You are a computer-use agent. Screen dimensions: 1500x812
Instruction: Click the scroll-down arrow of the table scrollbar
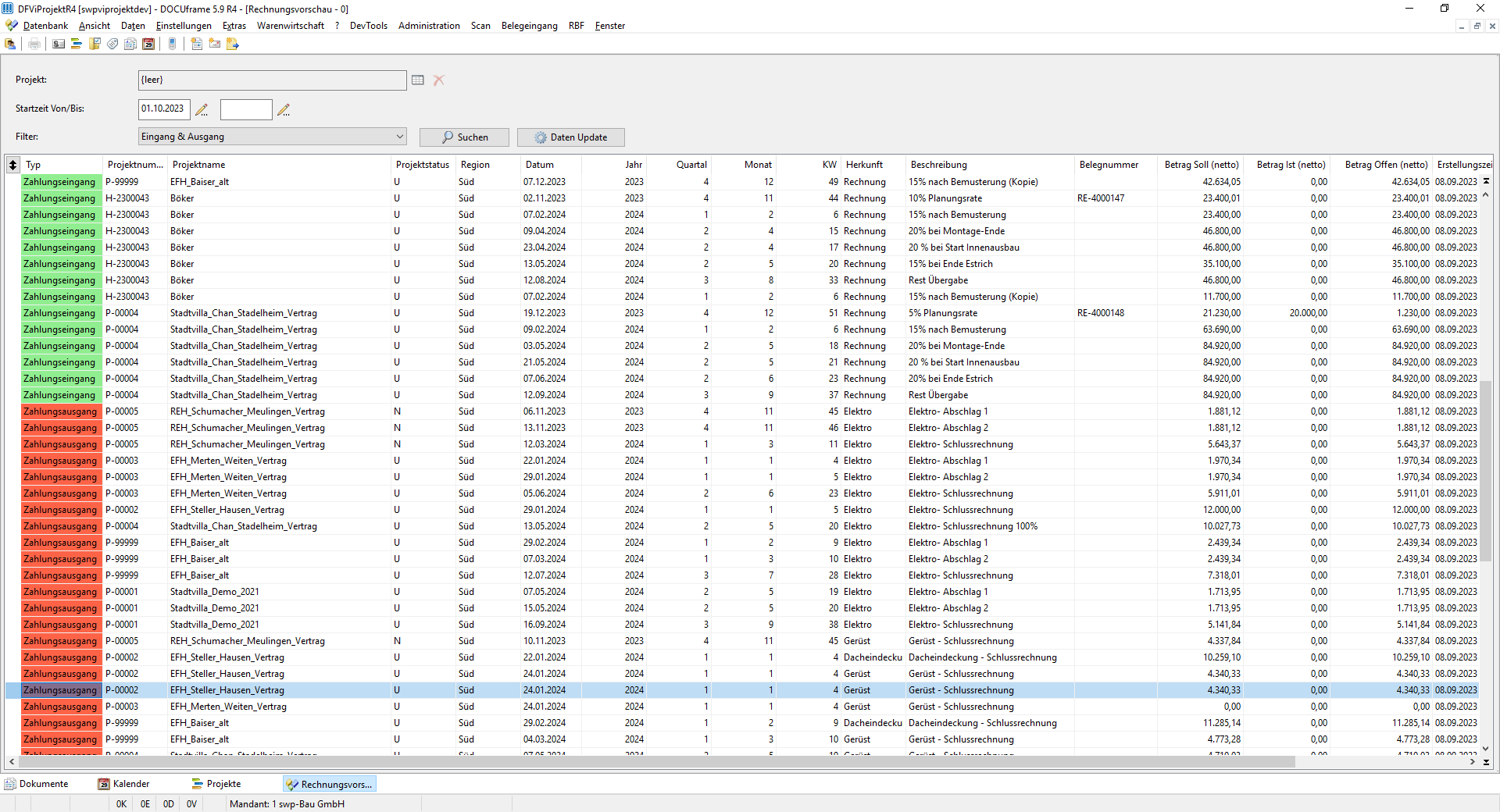[x=1486, y=749]
